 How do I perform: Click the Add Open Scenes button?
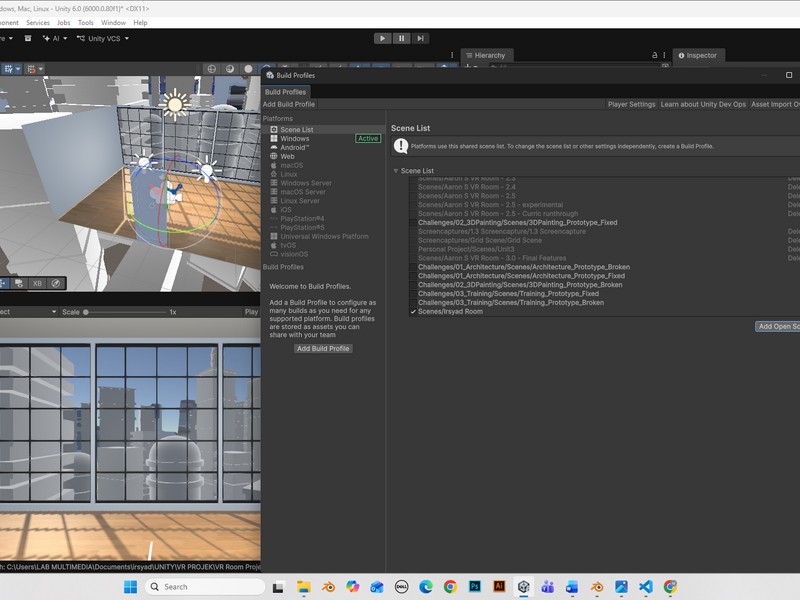(778, 327)
